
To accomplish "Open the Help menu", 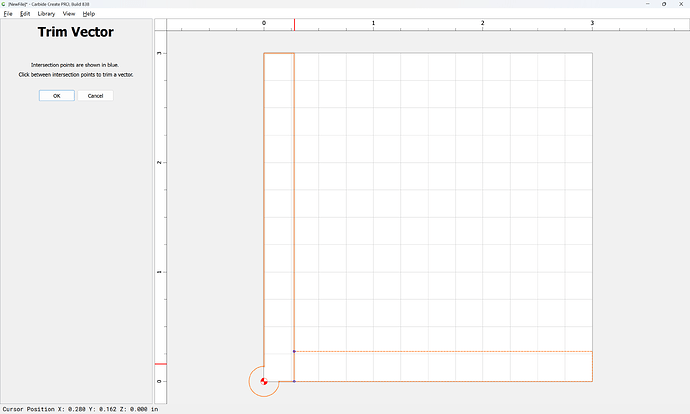I will click(89, 14).
